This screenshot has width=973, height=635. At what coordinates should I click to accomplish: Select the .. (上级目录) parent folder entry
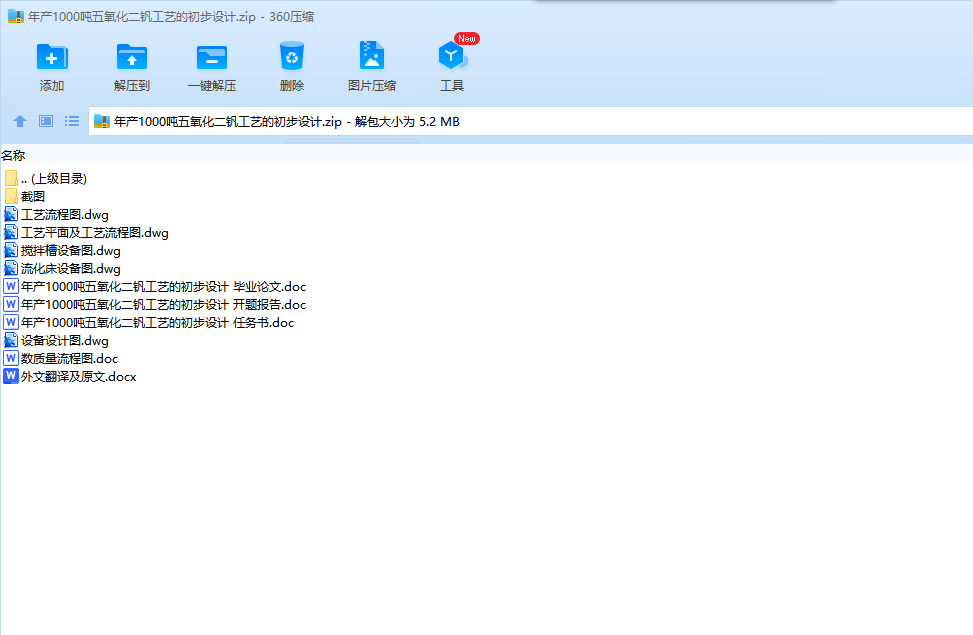click(45, 179)
